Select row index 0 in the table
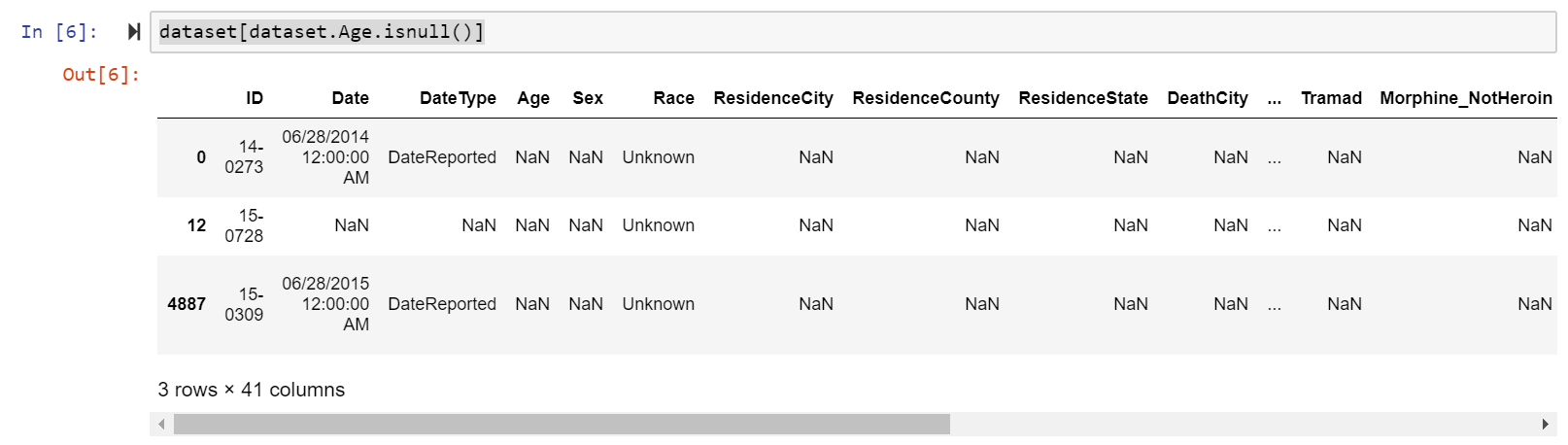This screenshot has width=1568, height=445. [201, 157]
